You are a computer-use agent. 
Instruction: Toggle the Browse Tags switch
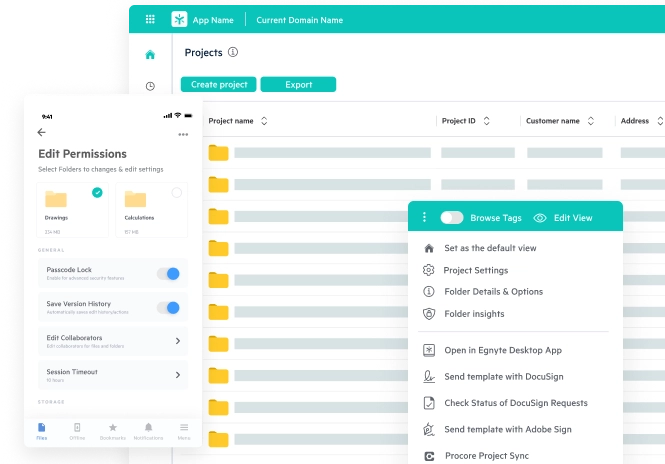coord(452,217)
